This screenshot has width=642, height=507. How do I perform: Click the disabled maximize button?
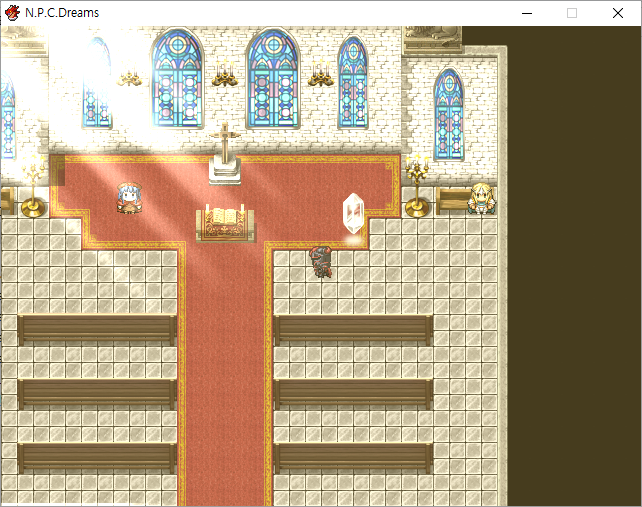(572, 13)
